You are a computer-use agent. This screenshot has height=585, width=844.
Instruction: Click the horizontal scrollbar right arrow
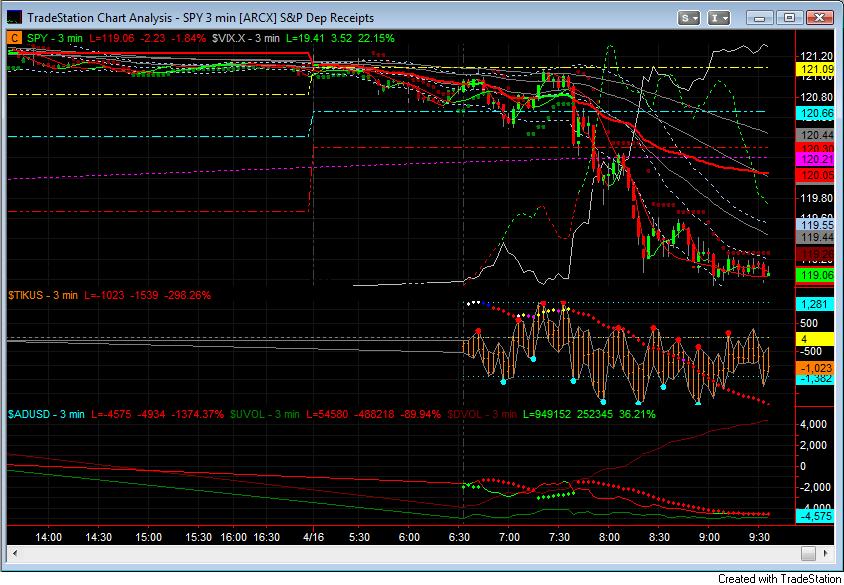pyautogui.click(x=826, y=553)
